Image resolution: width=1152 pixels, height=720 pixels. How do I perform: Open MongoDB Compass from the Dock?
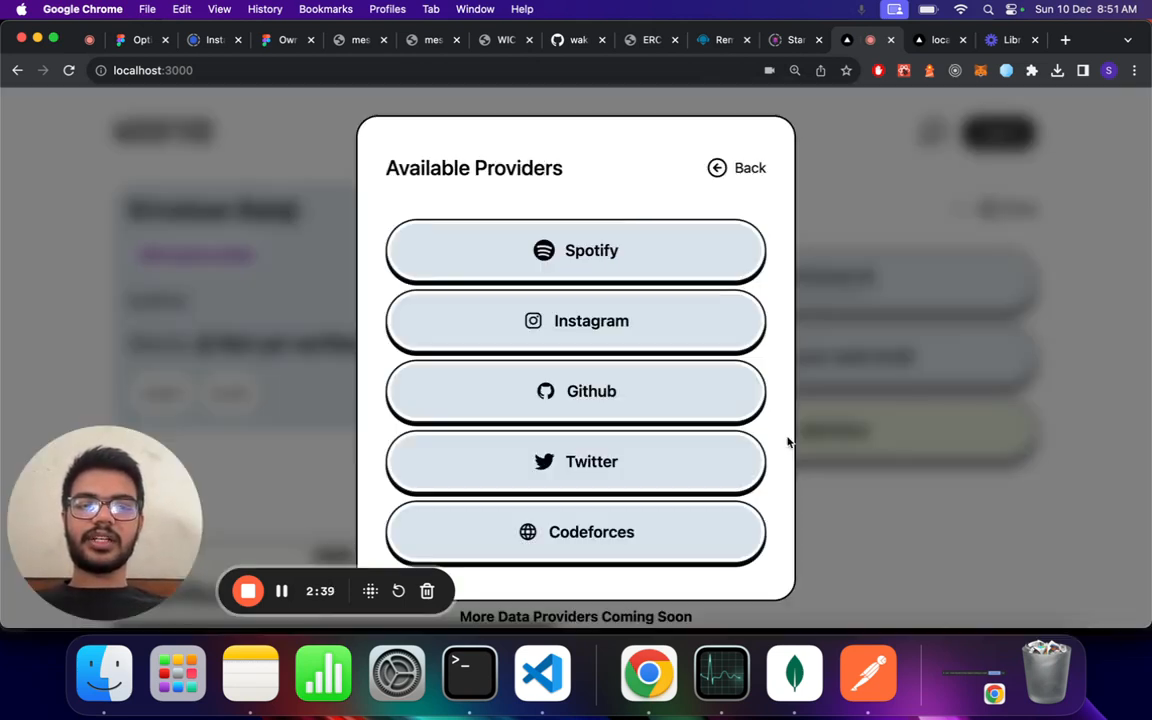pos(795,673)
